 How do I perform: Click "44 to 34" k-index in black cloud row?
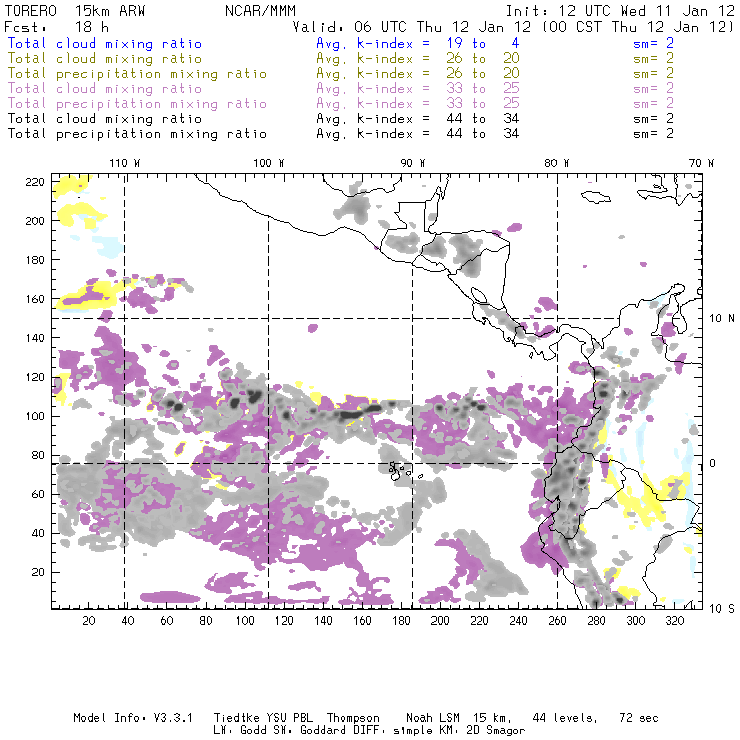(483, 119)
